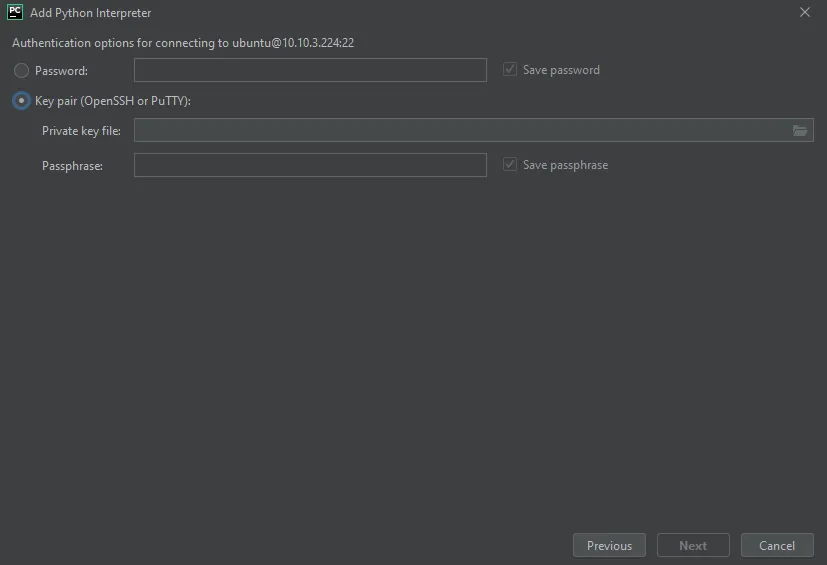827x565 pixels.
Task: Open the folder browse icon for the private key file
Action: coord(800,131)
